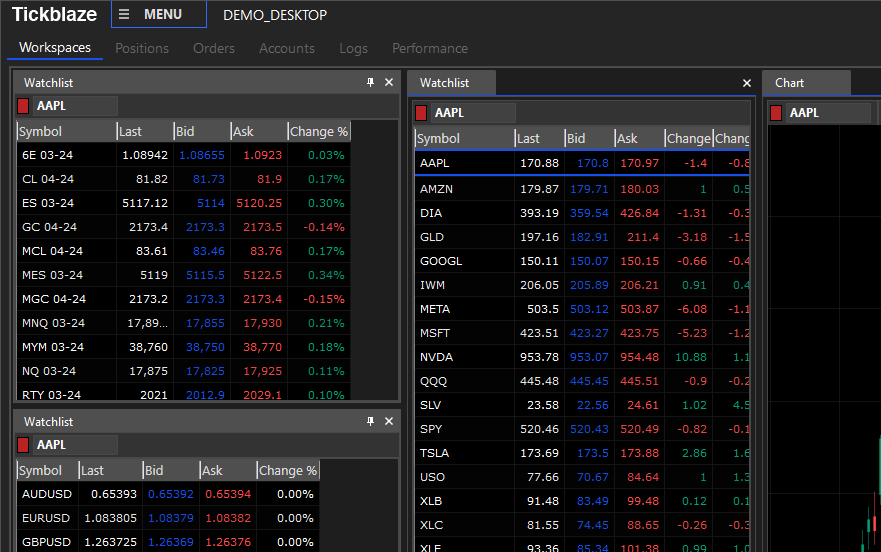Close the futures Watchlist panel
881x552 pixels.
click(389, 83)
